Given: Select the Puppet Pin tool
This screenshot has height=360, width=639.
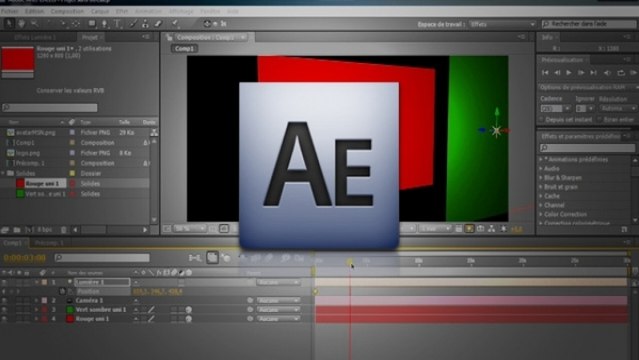Looking at the screenshot, I should [x=175, y=24].
